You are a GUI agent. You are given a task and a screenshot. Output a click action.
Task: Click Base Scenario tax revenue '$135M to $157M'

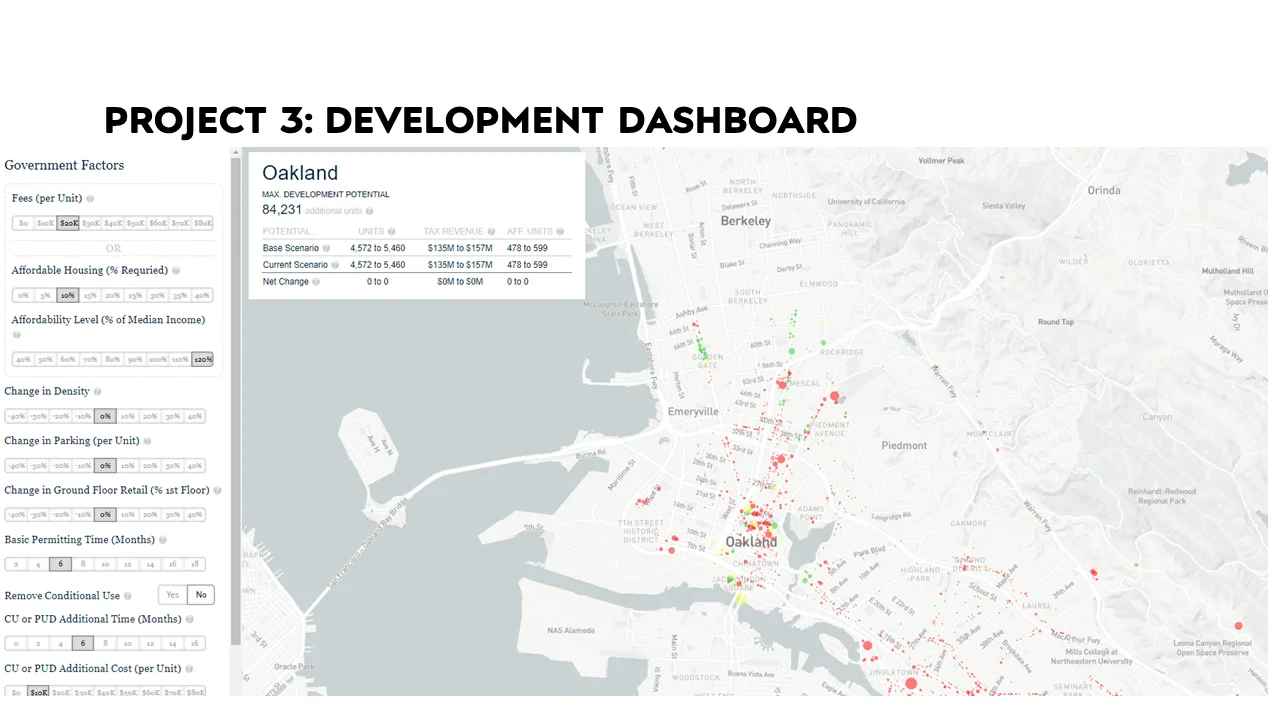tap(460, 248)
